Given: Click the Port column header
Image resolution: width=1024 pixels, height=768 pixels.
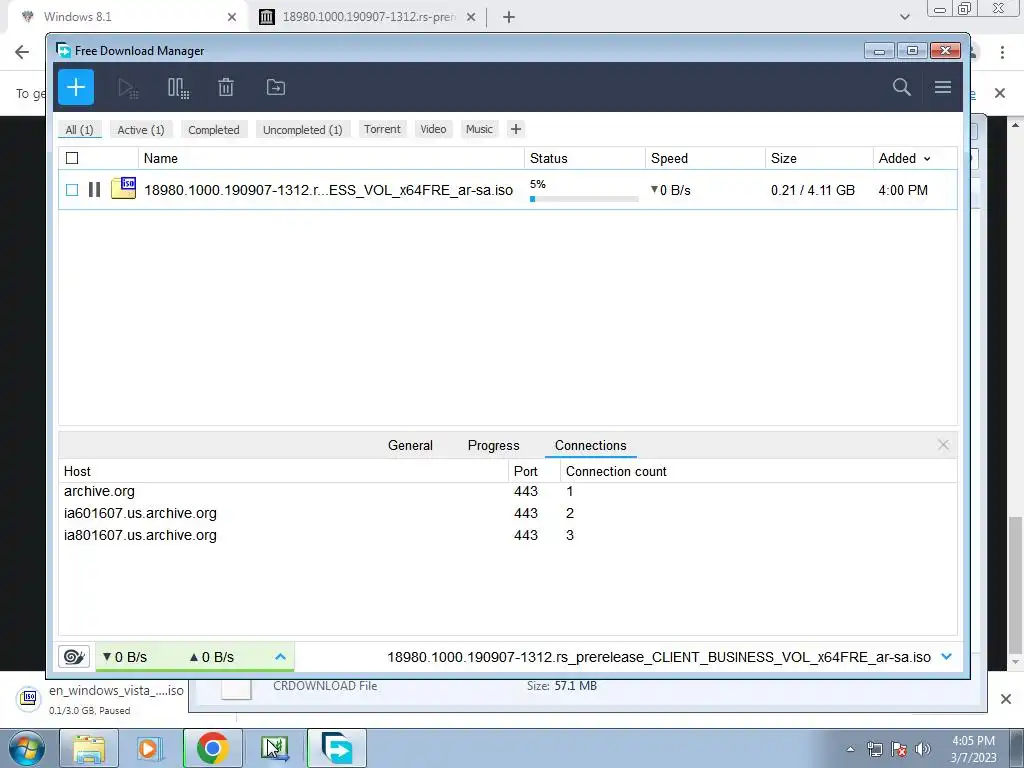Looking at the screenshot, I should click(x=534, y=471).
